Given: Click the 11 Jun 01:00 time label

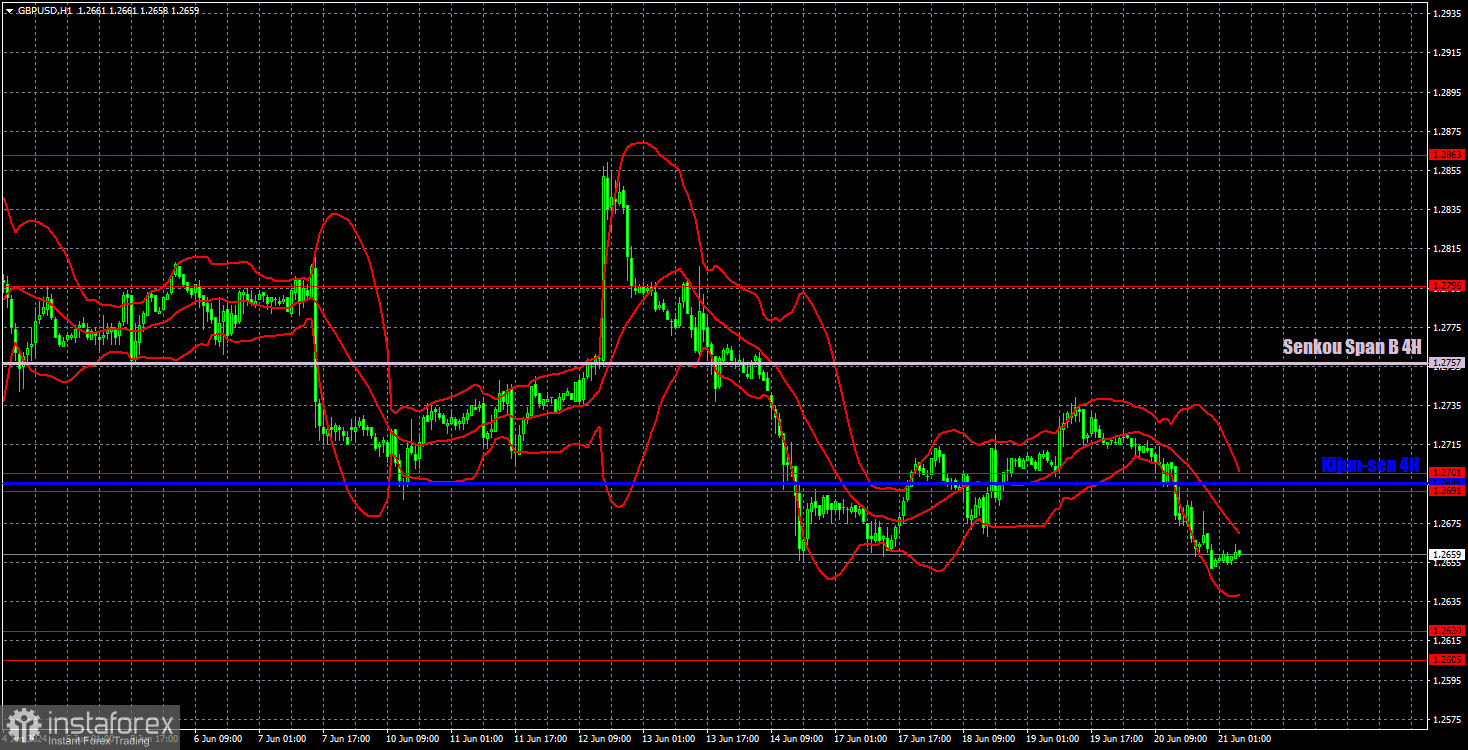Looking at the screenshot, I should tap(477, 739).
